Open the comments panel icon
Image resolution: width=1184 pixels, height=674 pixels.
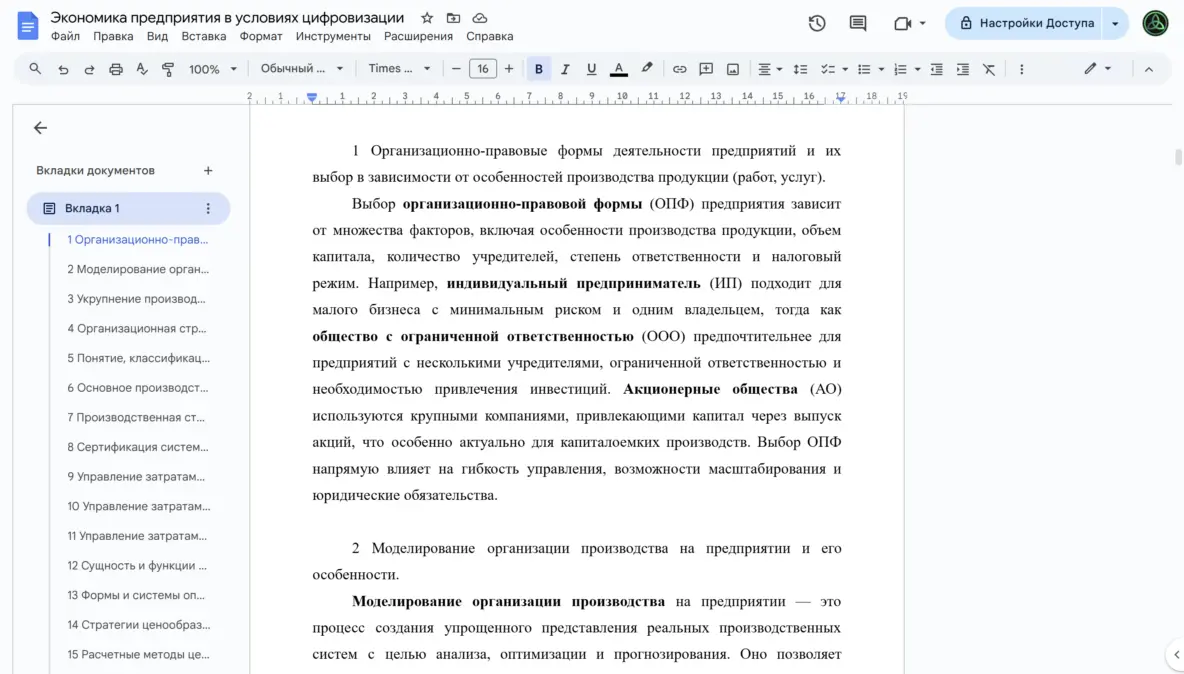[x=858, y=23]
